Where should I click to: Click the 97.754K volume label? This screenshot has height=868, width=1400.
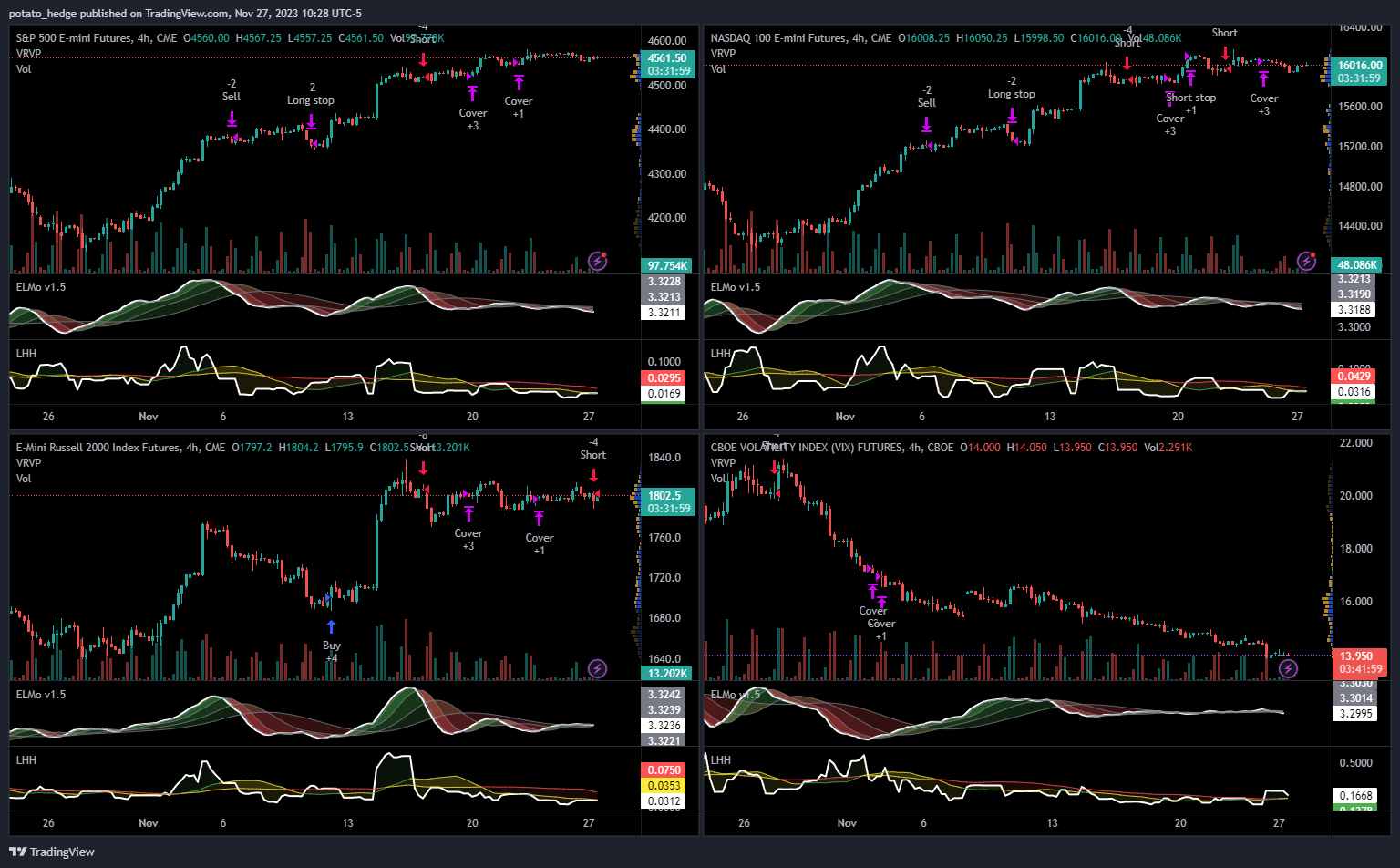point(668,266)
